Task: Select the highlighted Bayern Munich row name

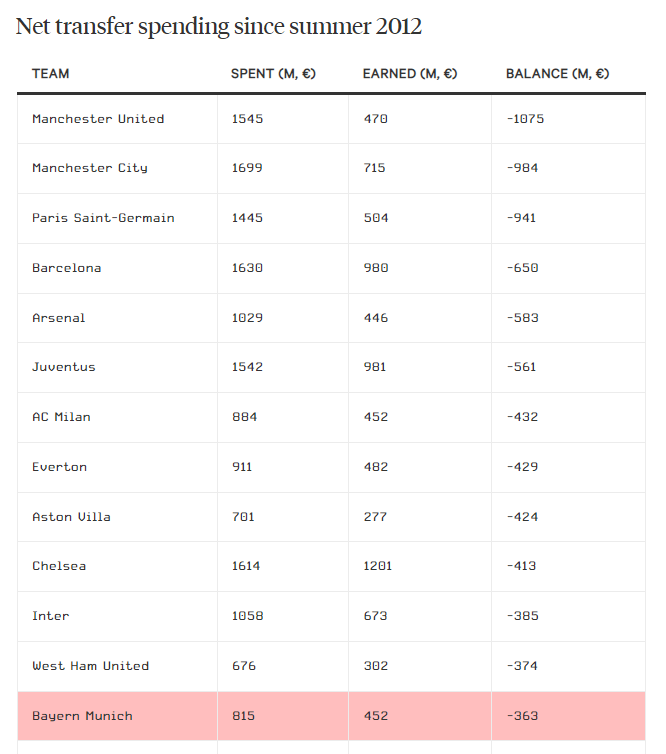Action: [x=82, y=716]
